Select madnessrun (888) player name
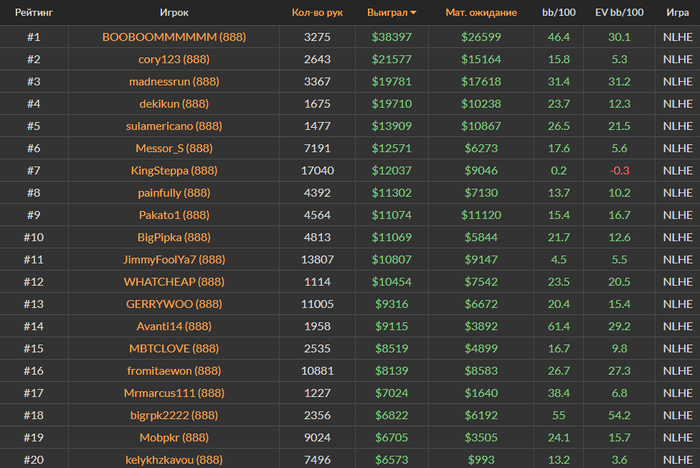Image resolution: width=700 pixels, height=468 pixels. [x=174, y=82]
